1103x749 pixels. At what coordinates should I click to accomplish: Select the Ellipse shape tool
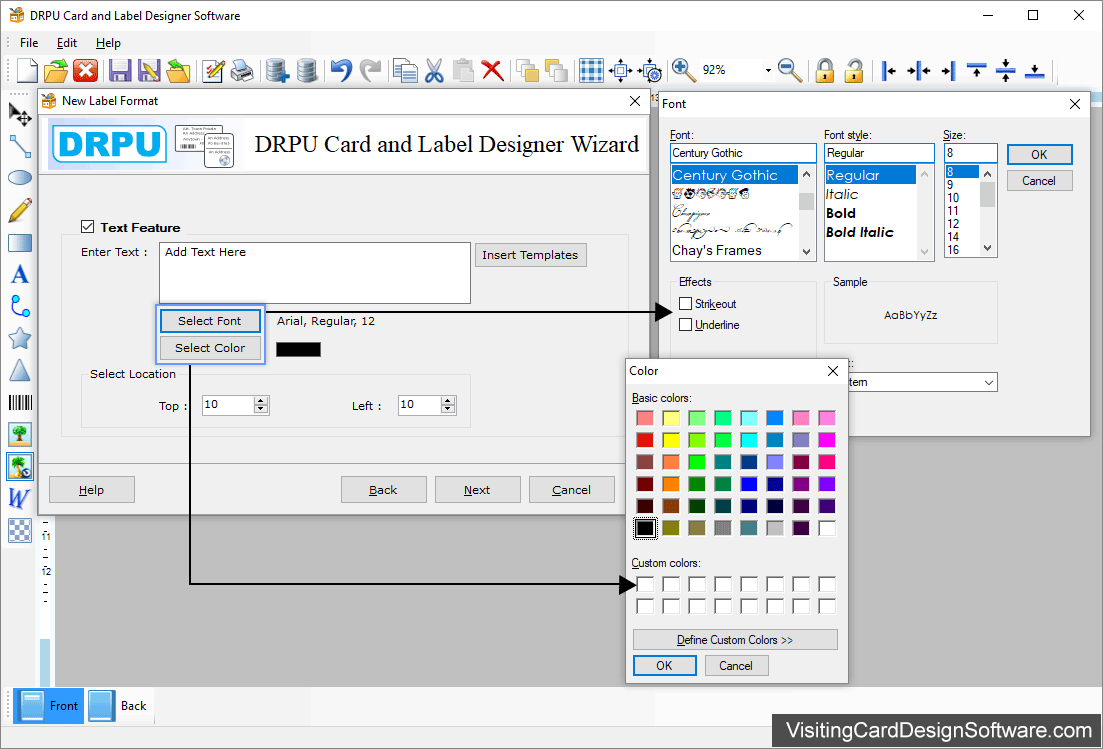coord(20,177)
